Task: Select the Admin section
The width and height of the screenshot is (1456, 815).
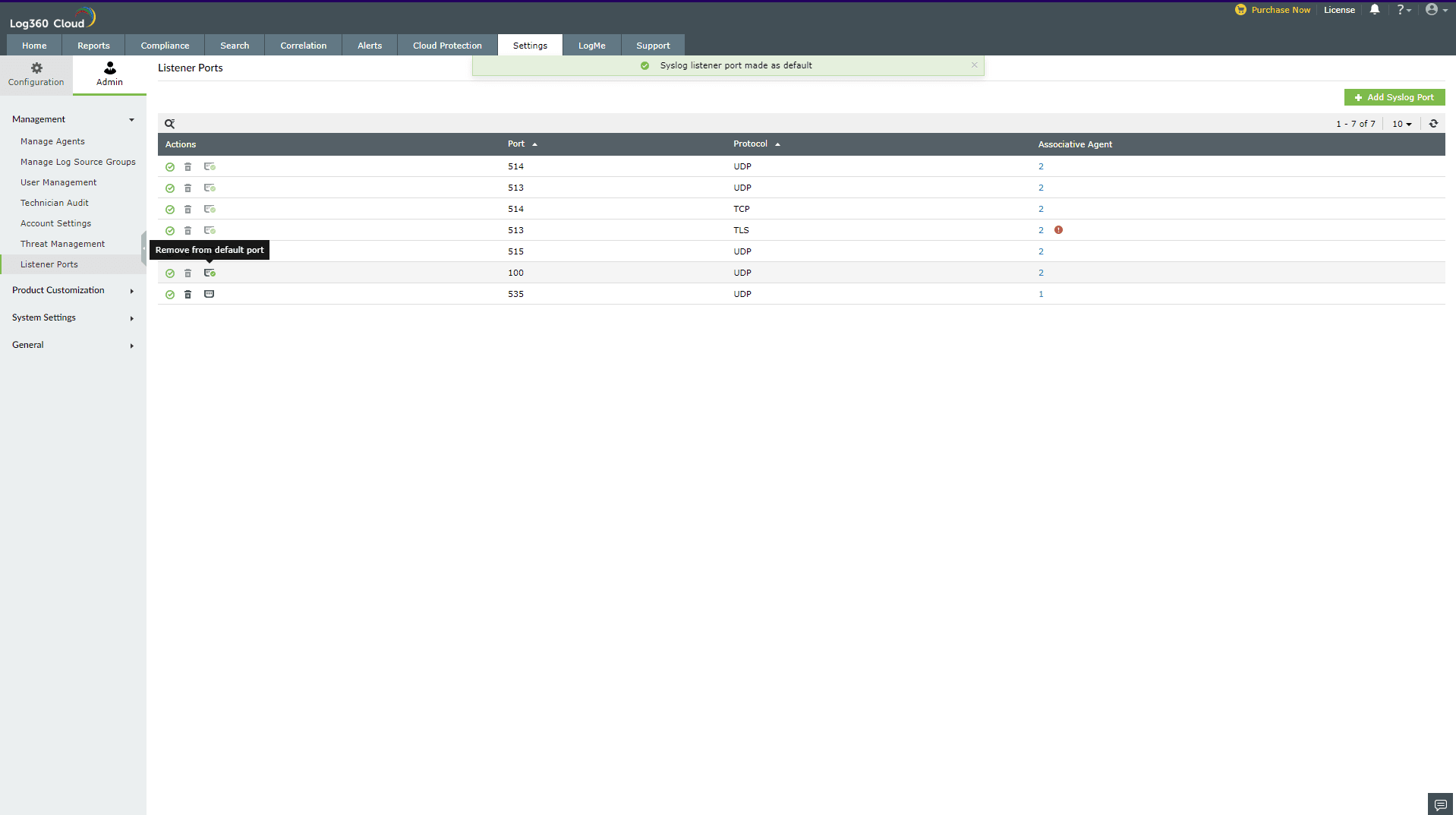Action: coord(109,74)
